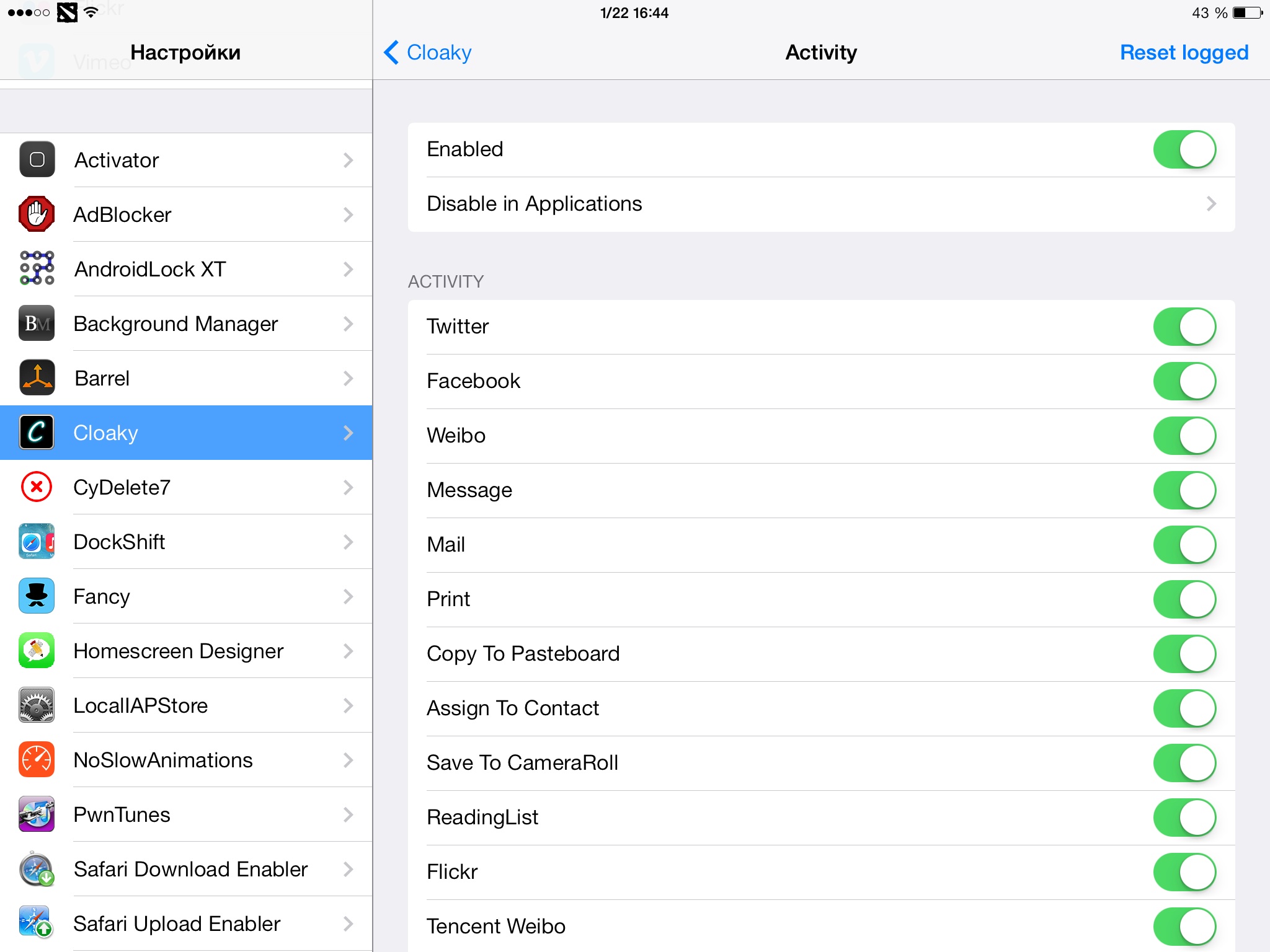The height and width of the screenshot is (952, 1270).
Task: Tap the chevron on Activator row
Action: pos(349,161)
